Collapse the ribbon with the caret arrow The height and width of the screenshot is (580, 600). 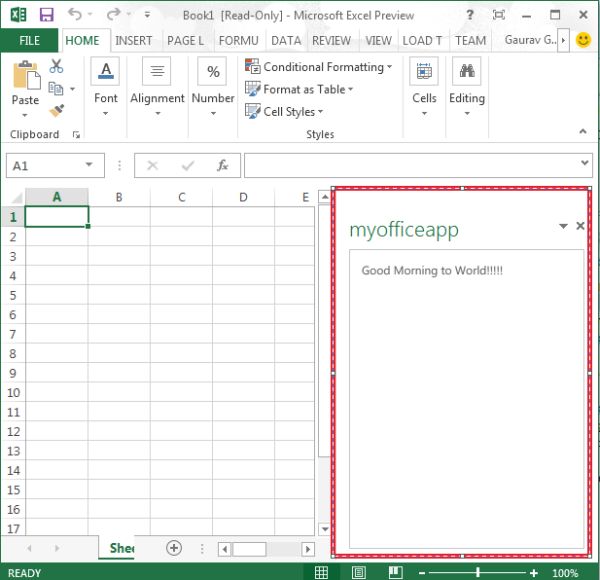coord(583,131)
